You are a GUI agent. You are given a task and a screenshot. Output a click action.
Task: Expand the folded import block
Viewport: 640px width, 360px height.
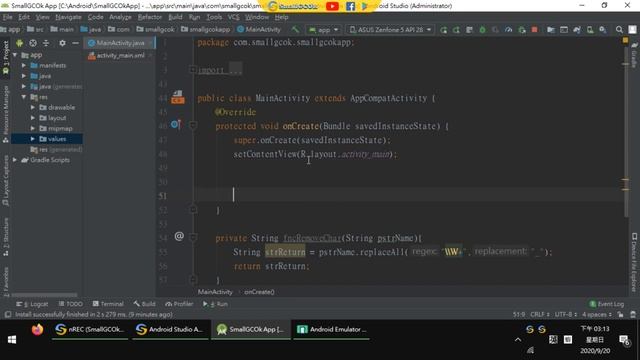(192, 70)
